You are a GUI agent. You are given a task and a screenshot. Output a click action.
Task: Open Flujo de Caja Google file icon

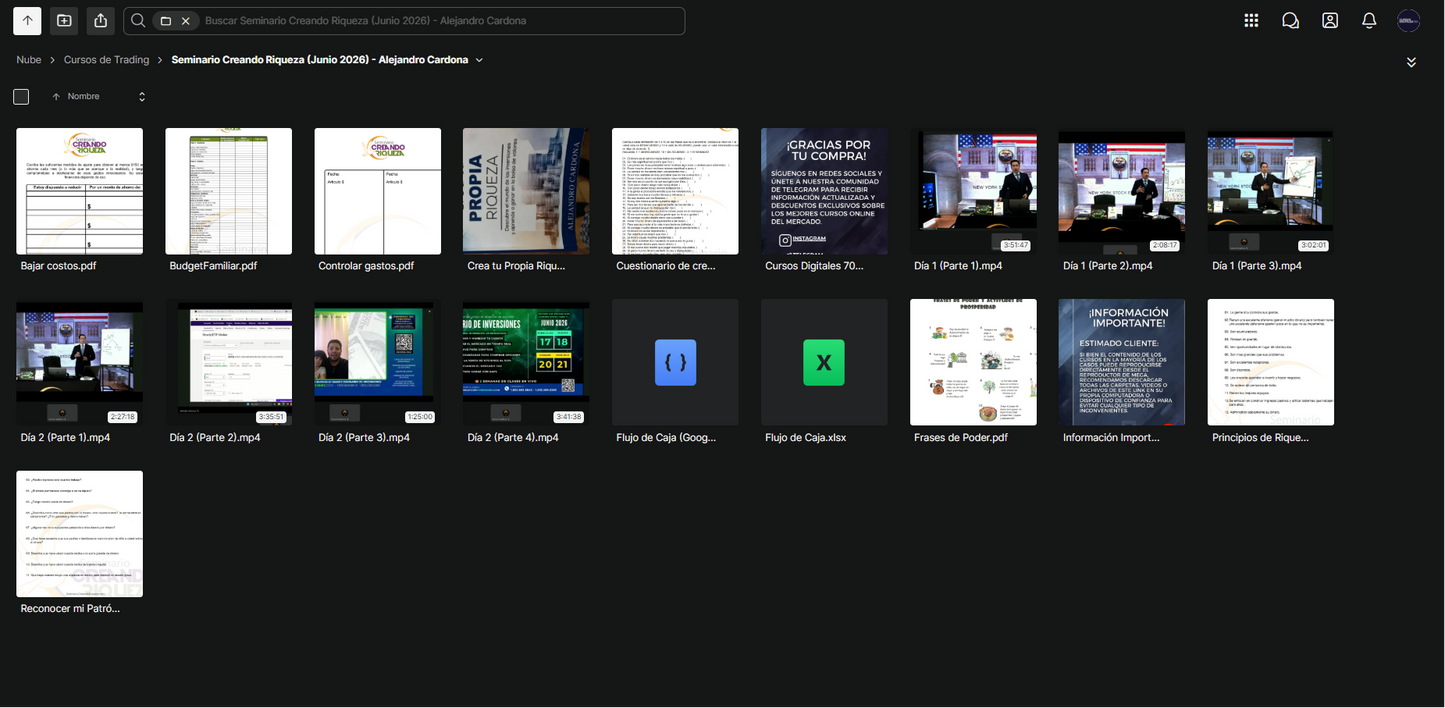pyautogui.click(x=675, y=362)
